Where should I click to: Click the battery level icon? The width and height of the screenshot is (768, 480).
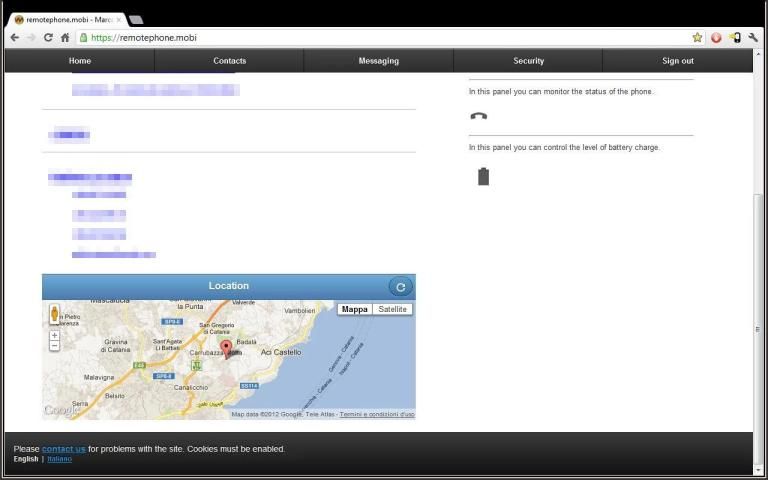click(x=483, y=177)
